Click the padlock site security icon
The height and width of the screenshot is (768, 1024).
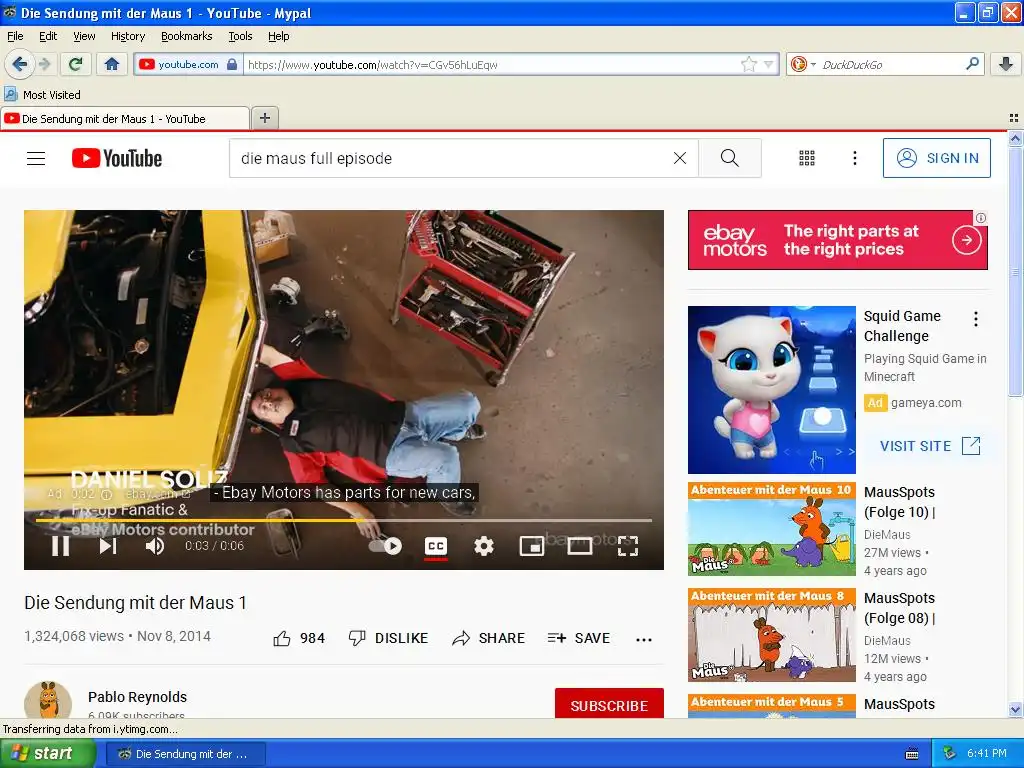(231, 64)
